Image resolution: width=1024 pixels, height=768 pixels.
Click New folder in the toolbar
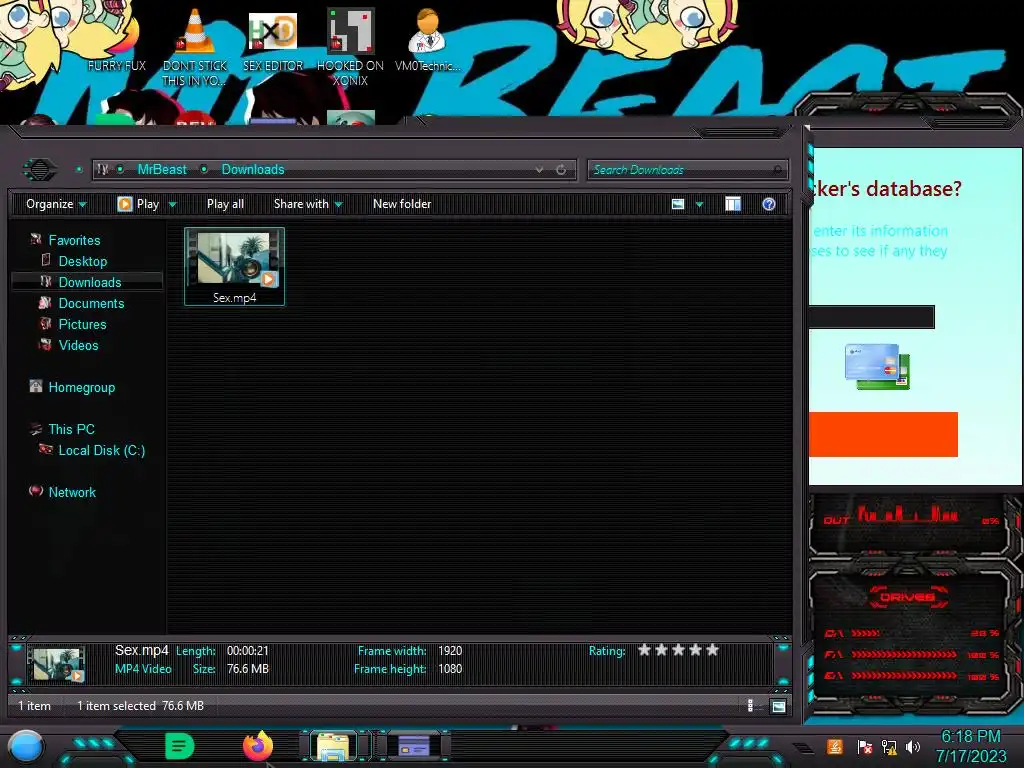402,204
